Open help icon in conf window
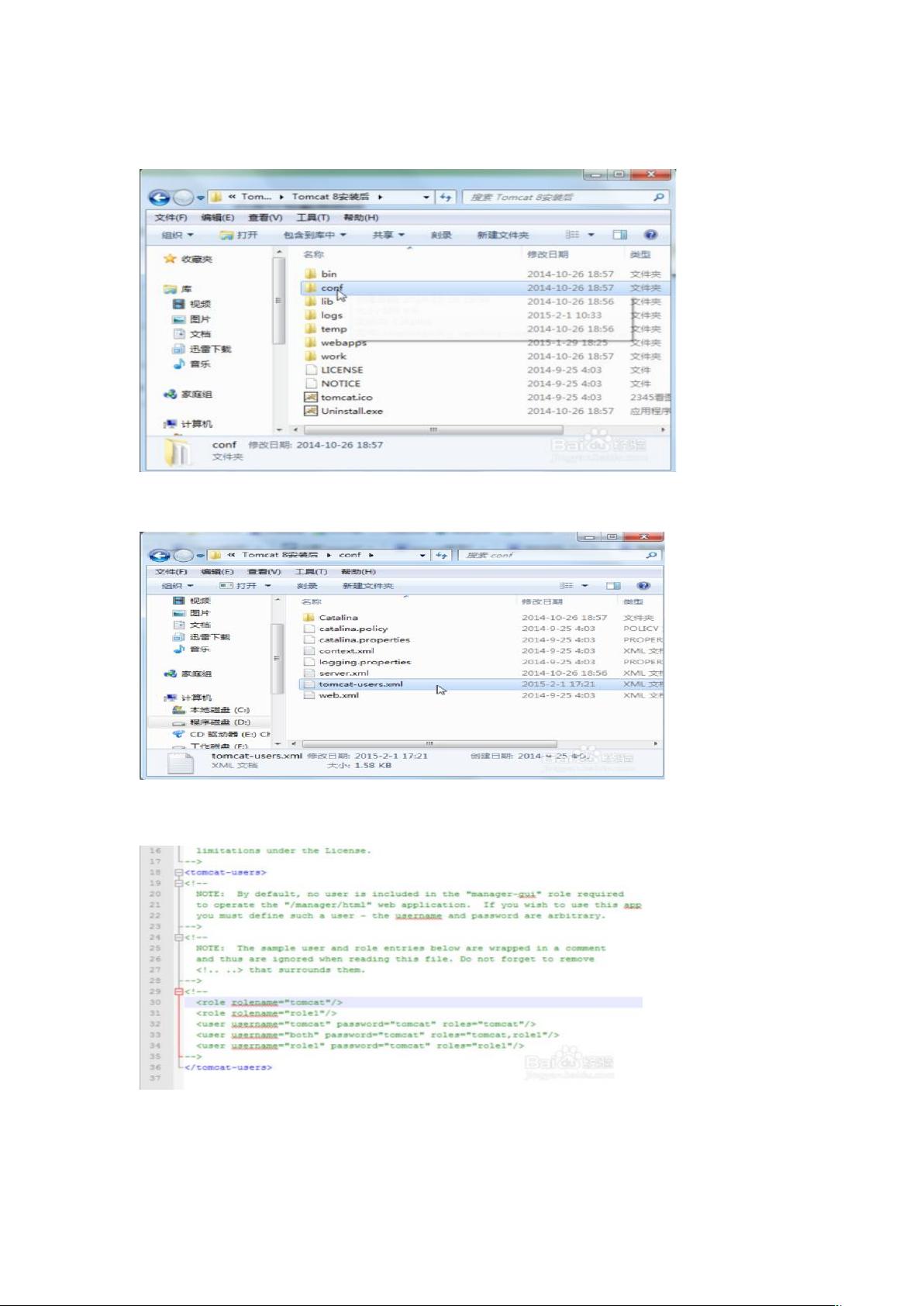Image resolution: width=924 pixels, height=1306 pixels. tap(643, 586)
